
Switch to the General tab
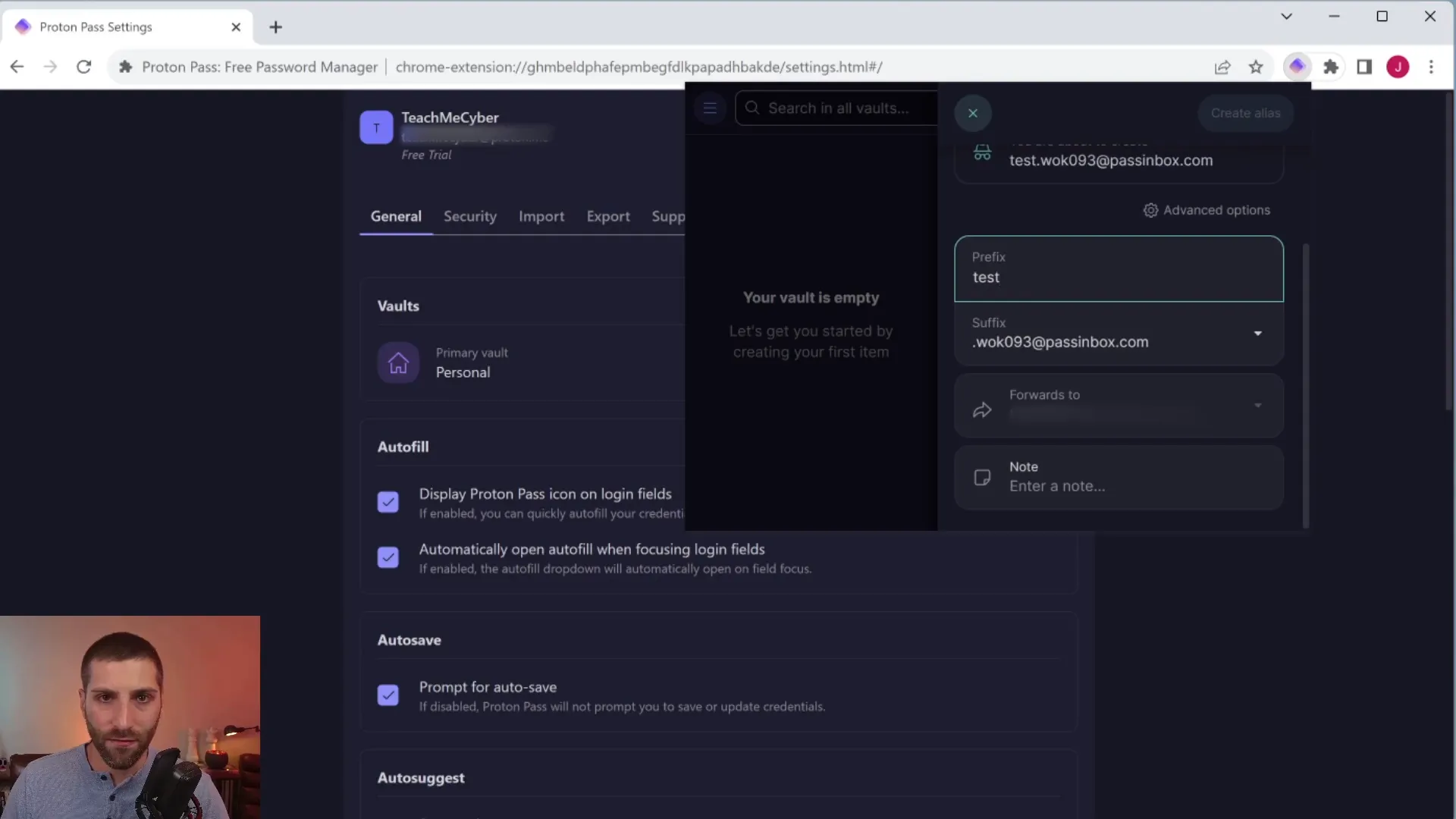[x=396, y=217]
